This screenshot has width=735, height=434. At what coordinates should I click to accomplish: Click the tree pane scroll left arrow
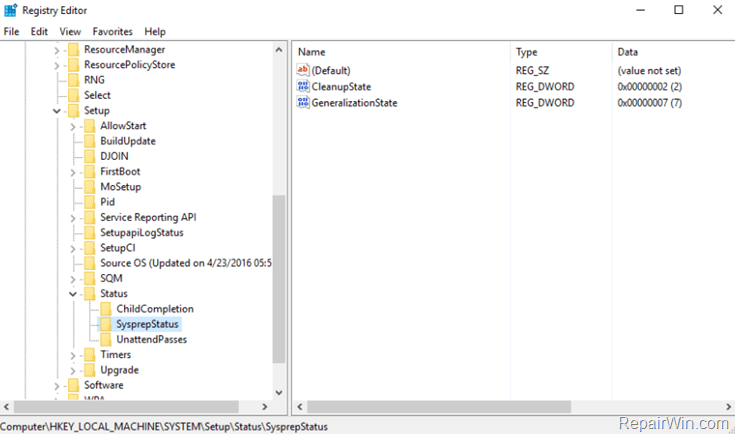coord(7,407)
